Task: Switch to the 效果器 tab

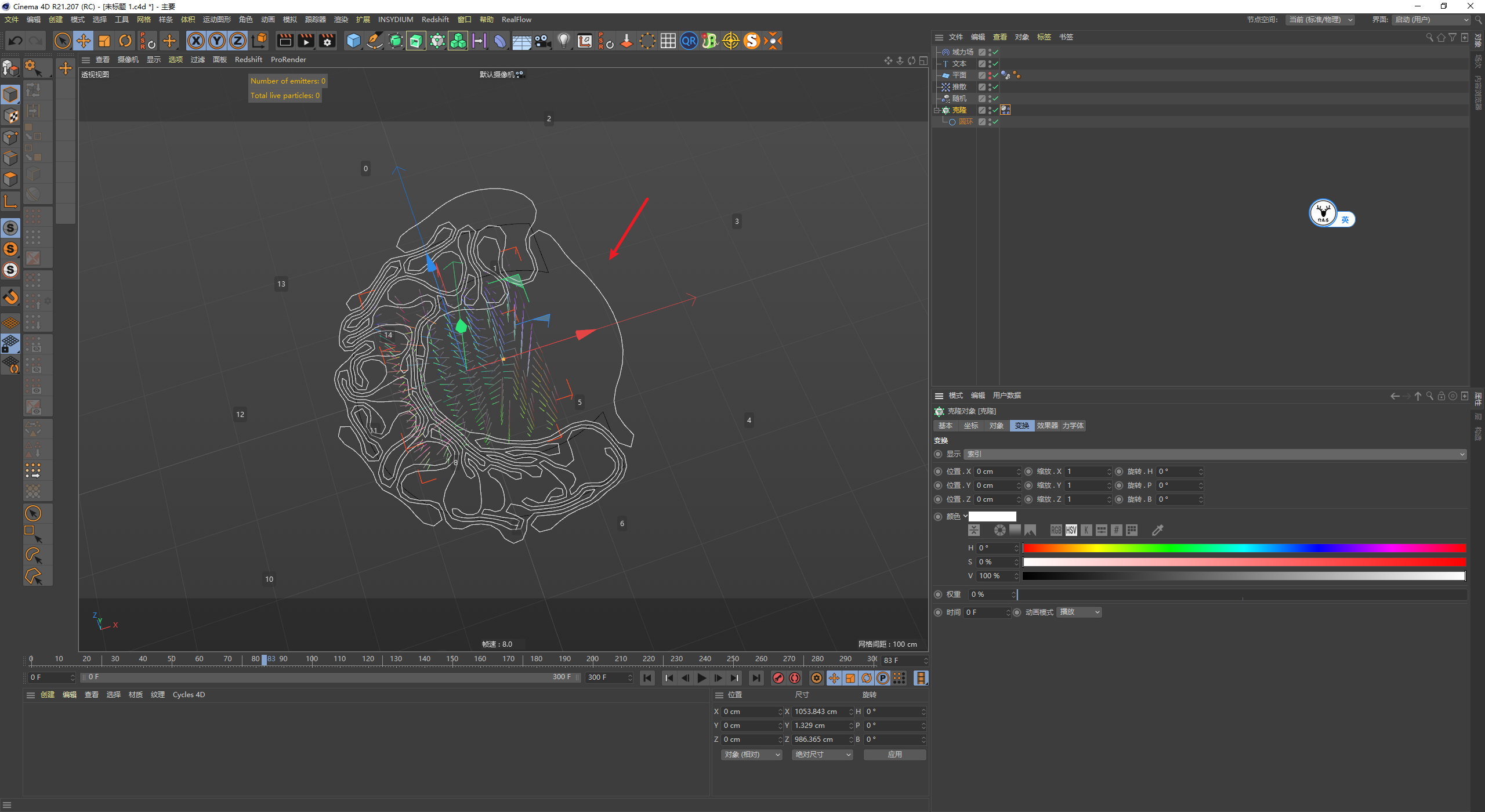Action: tap(1047, 426)
